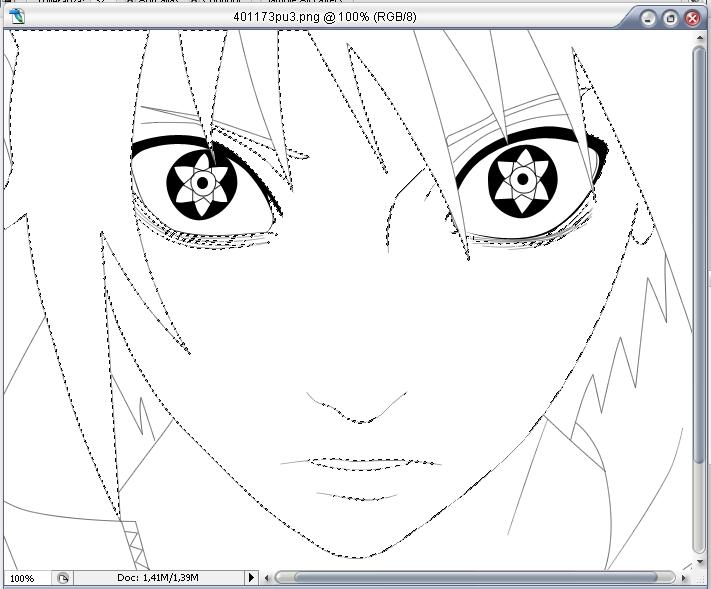Click the status bar preview icon beside 100%

point(63,578)
